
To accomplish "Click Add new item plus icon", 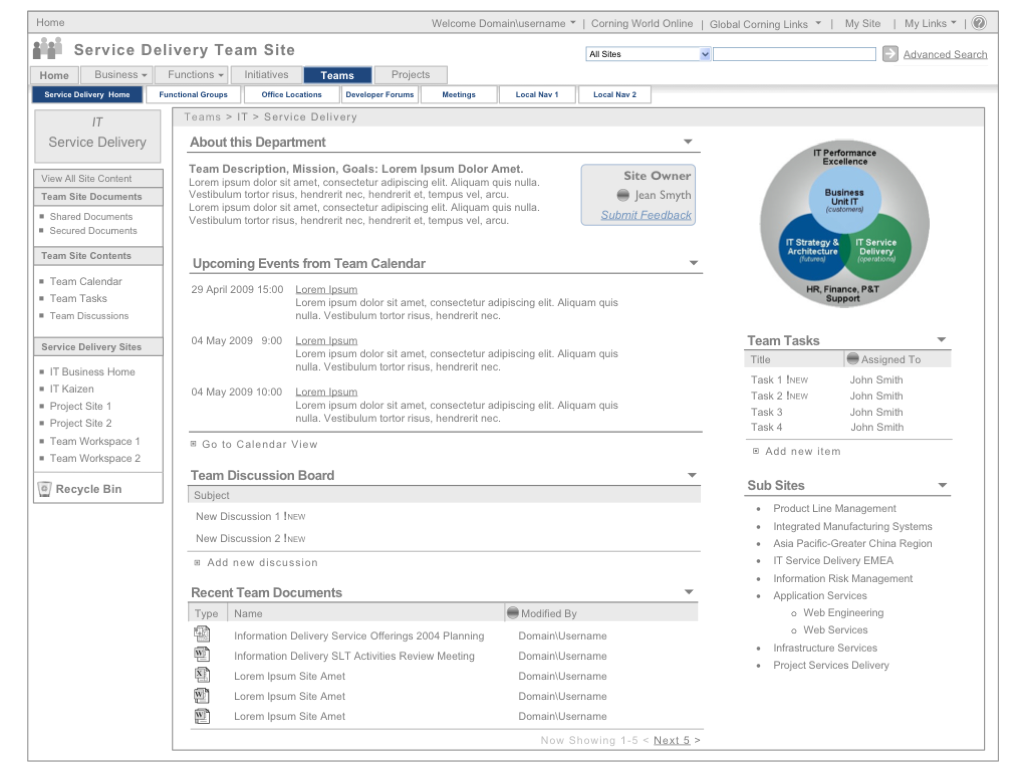I will coord(756,451).
